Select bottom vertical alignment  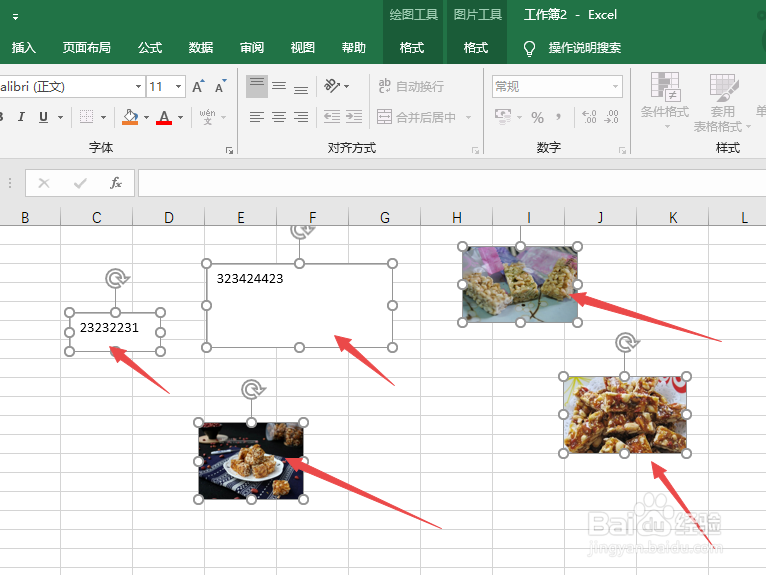tap(301, 88)
